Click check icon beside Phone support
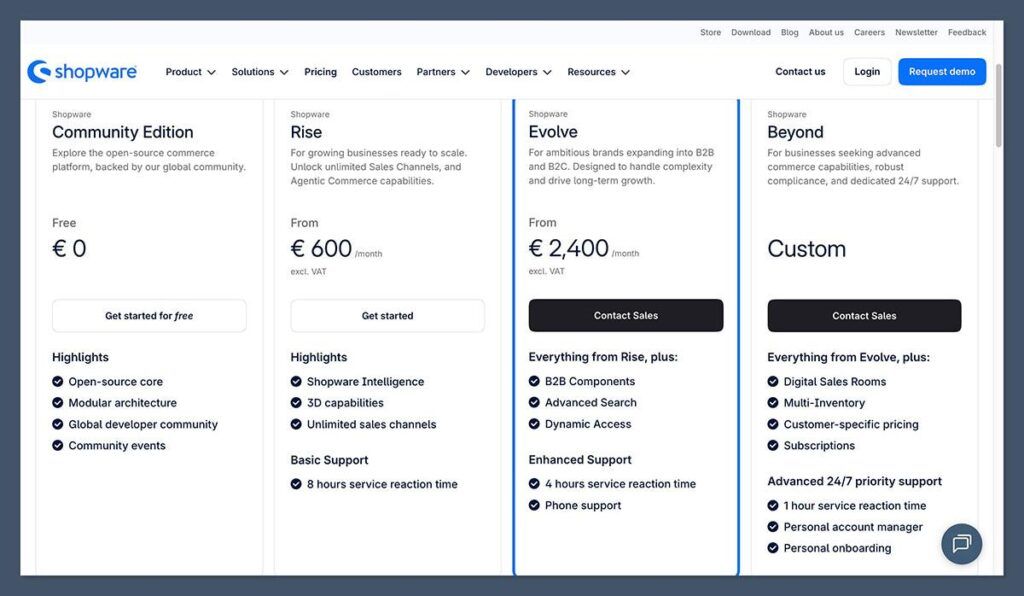The image size is (1024, 596). click(x=534, y=505)
